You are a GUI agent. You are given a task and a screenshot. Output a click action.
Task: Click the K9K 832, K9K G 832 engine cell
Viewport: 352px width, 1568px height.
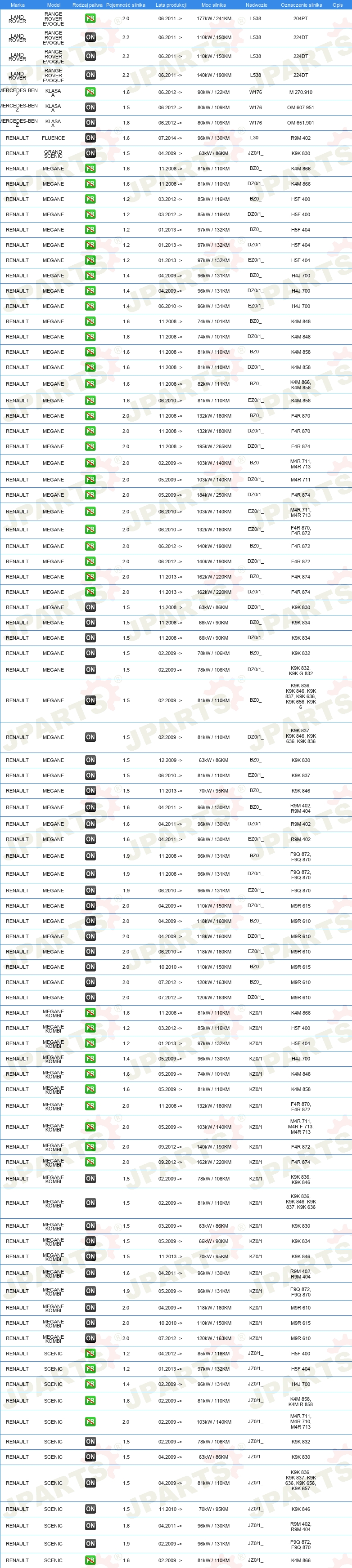pos(301,671)
